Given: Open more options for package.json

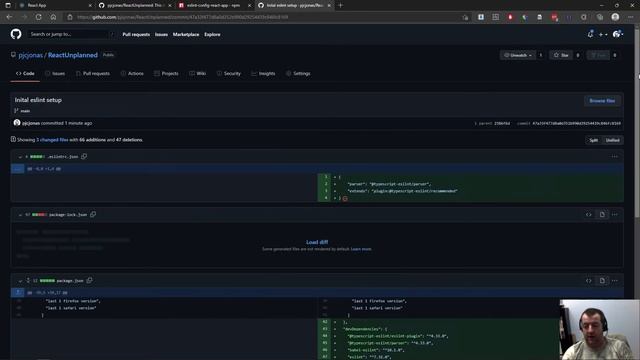Looking at the screenshot, I should click(x=615, y=280).
